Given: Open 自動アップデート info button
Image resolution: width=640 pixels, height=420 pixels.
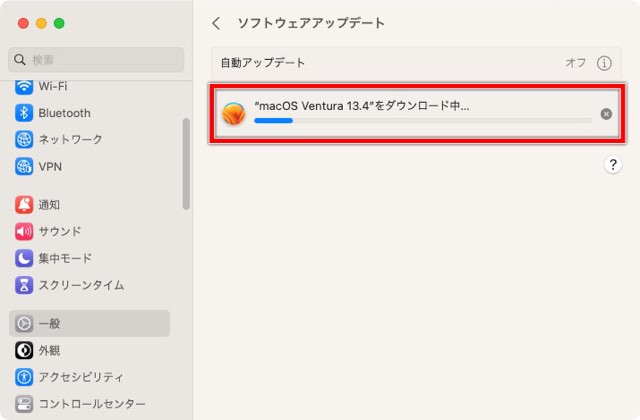Looking at the screenshot, I should [x=604, y=63].
